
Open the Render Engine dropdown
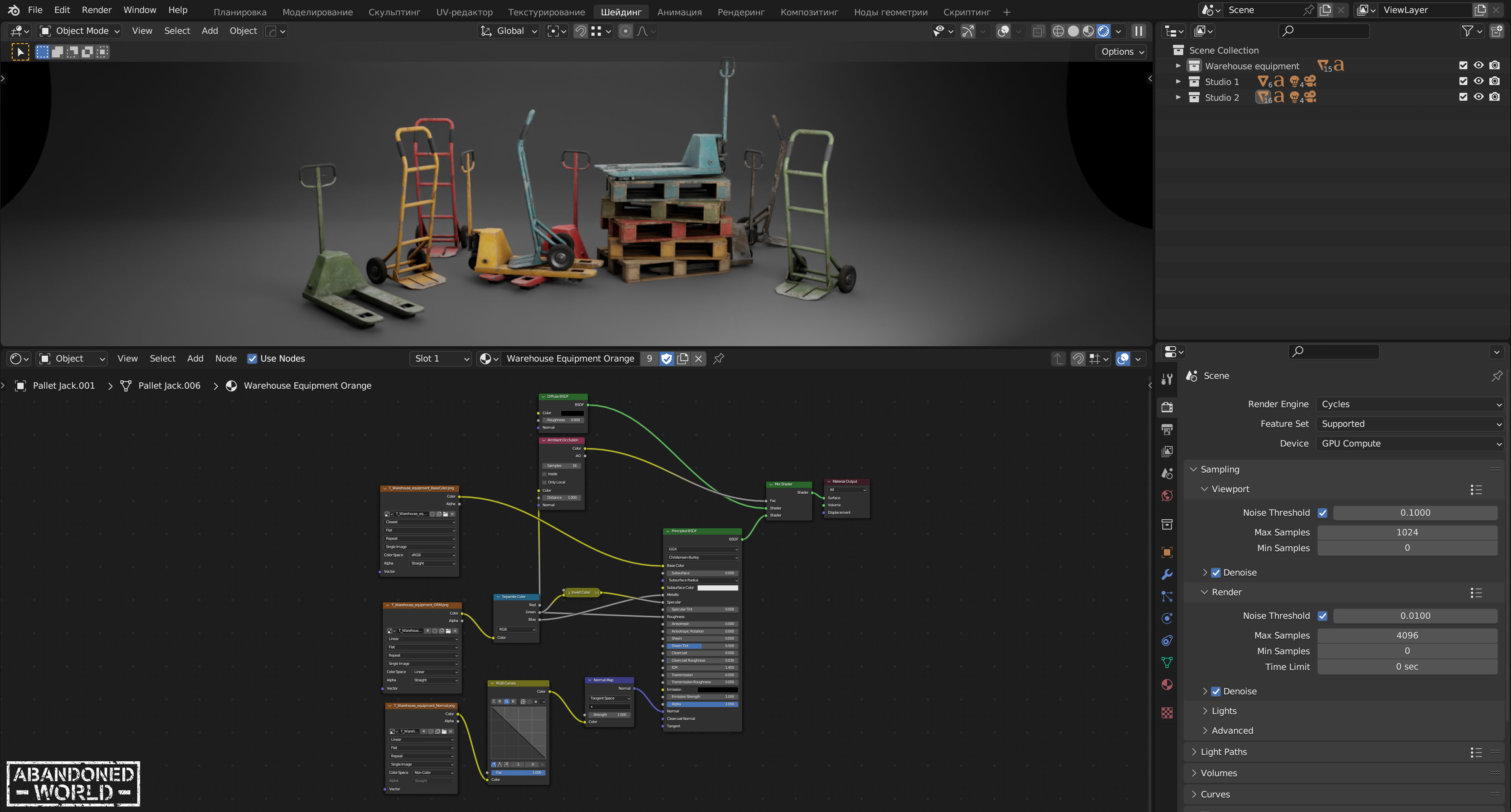[x=1409, y=404]
